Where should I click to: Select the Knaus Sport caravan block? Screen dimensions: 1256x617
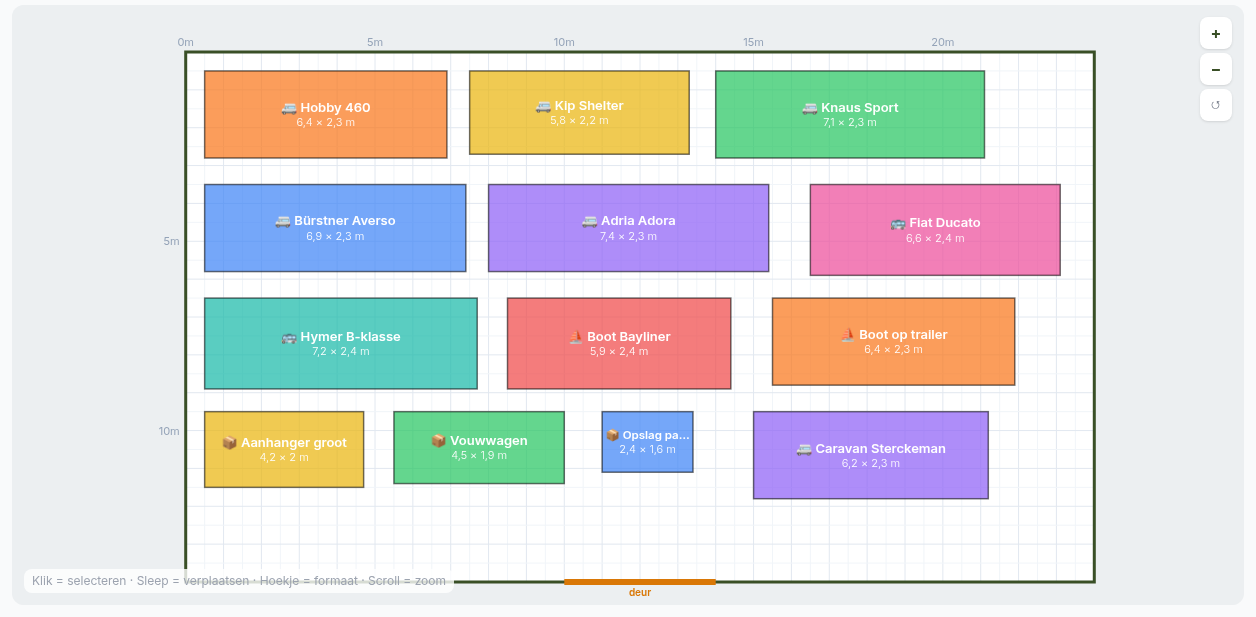pyautogui.click(x=850, y=114)
